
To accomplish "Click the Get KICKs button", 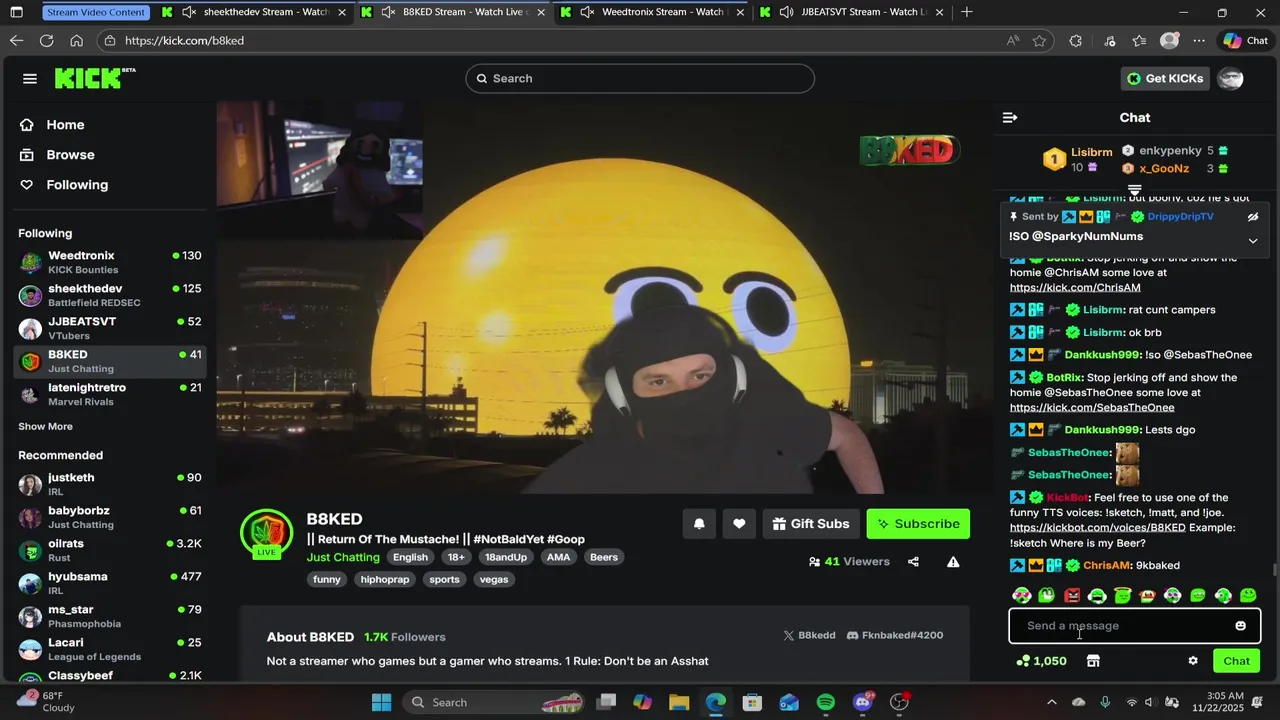I will (x=1165, y=79).
